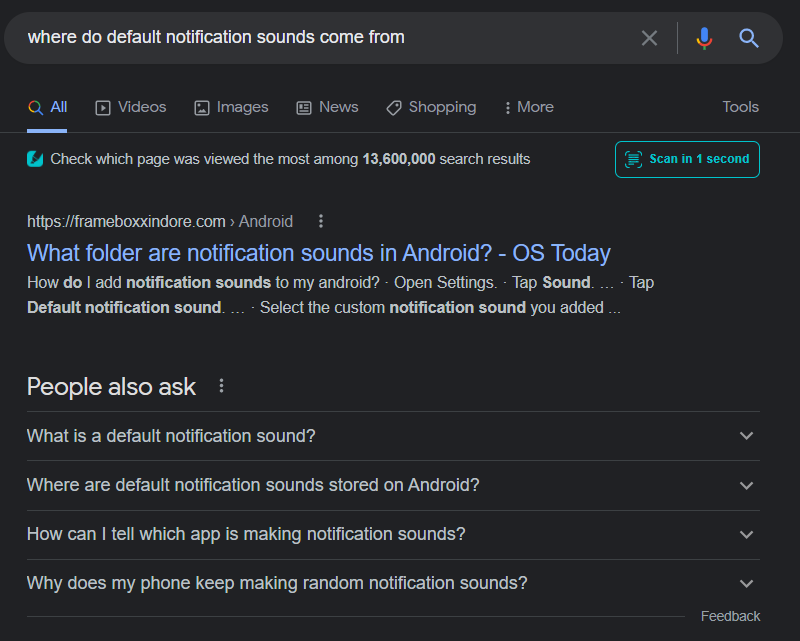This screenshot has height=641, width=800.
Task: Open the Tools search options
Action: [x=740, y=107]
